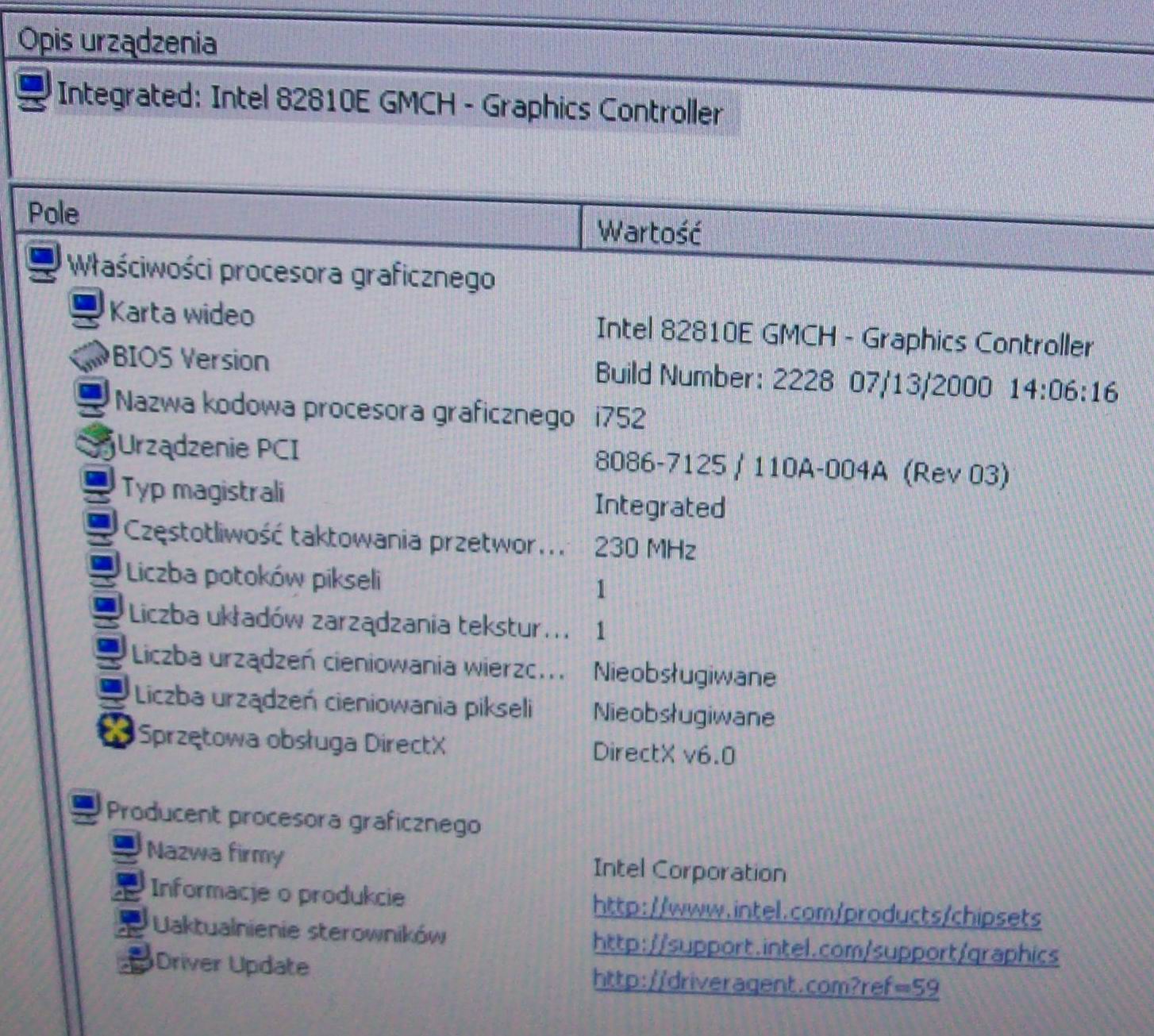
Task: Select the Sprzętowa obsługa DirectX label
Action: 292,740
